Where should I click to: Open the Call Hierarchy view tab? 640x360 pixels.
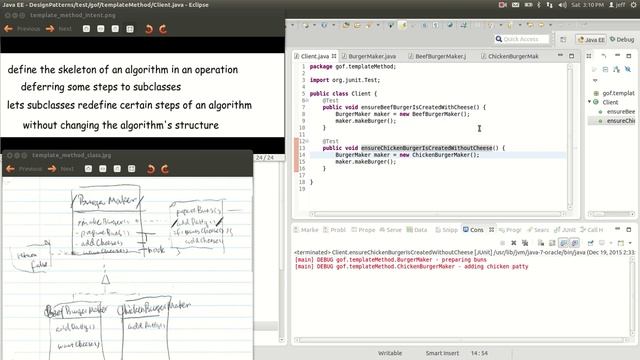tap(592, 230)
